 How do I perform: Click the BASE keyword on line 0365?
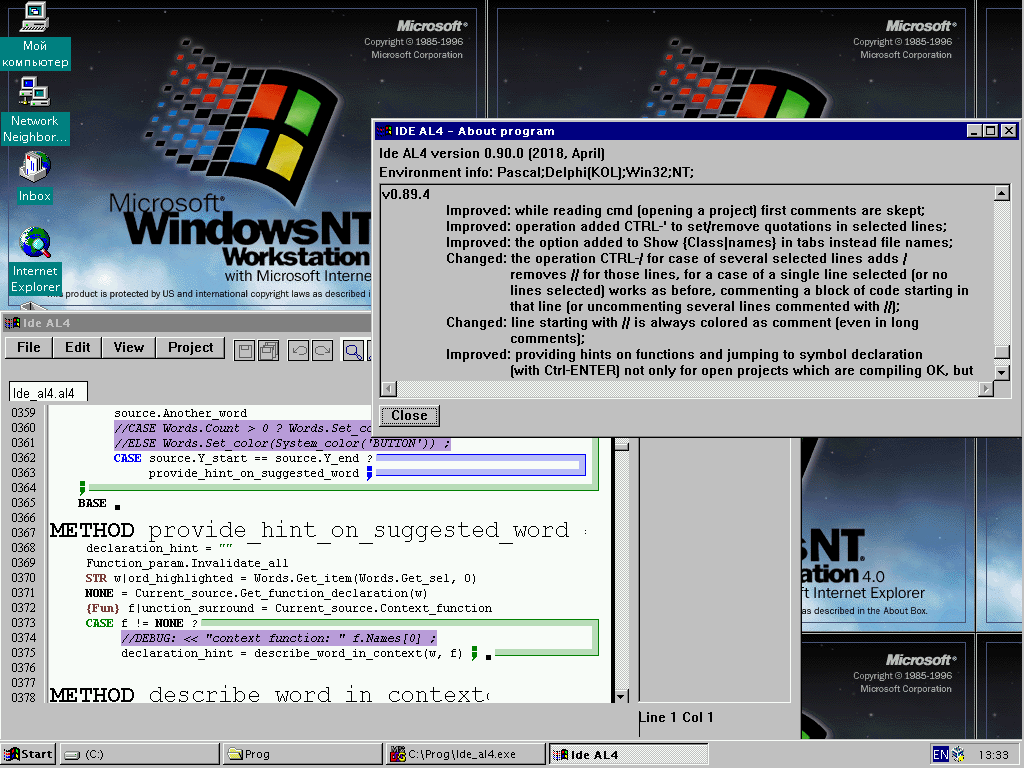92,503
